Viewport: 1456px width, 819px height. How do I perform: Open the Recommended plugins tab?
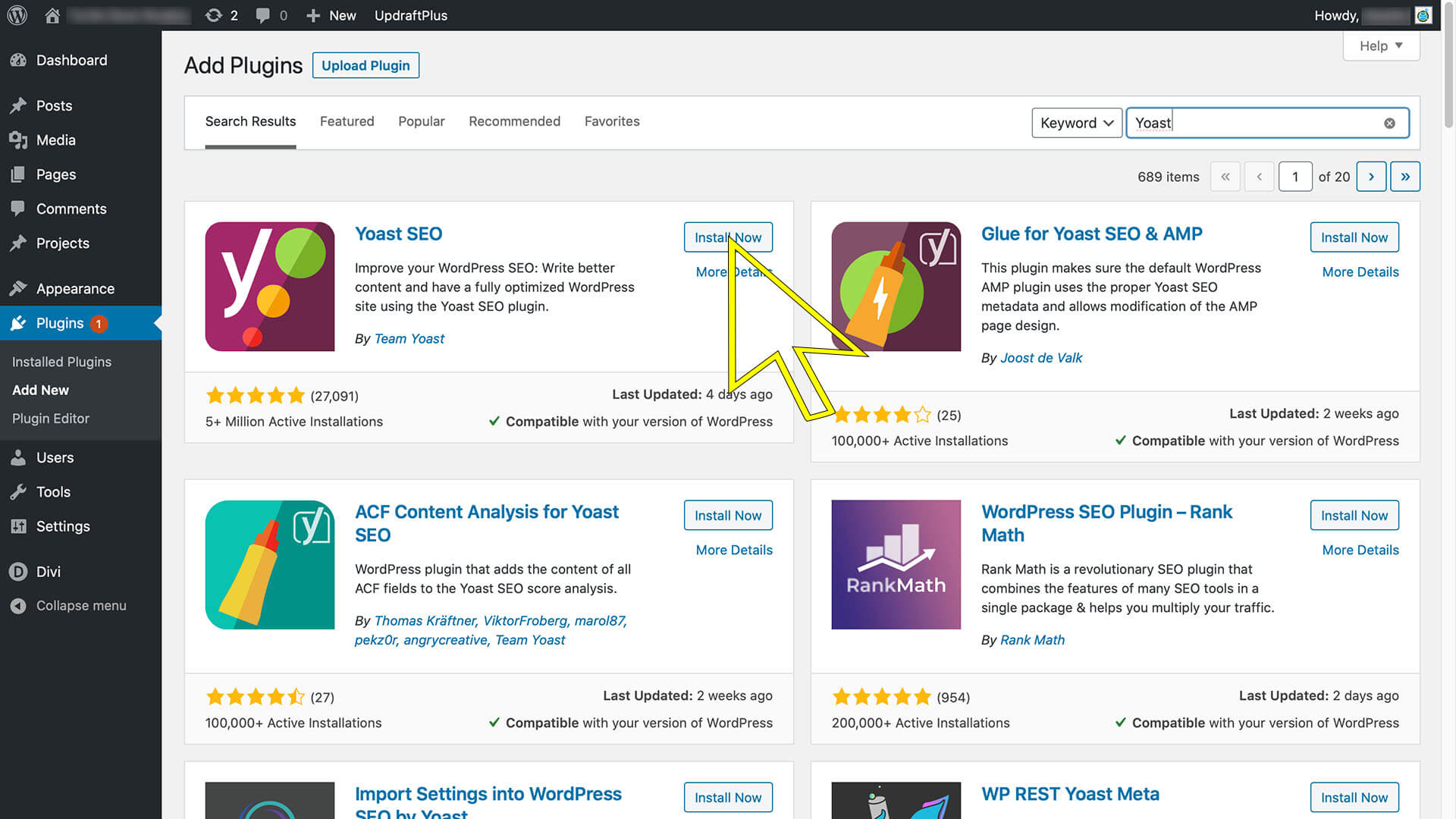click(x=515, y=121)
